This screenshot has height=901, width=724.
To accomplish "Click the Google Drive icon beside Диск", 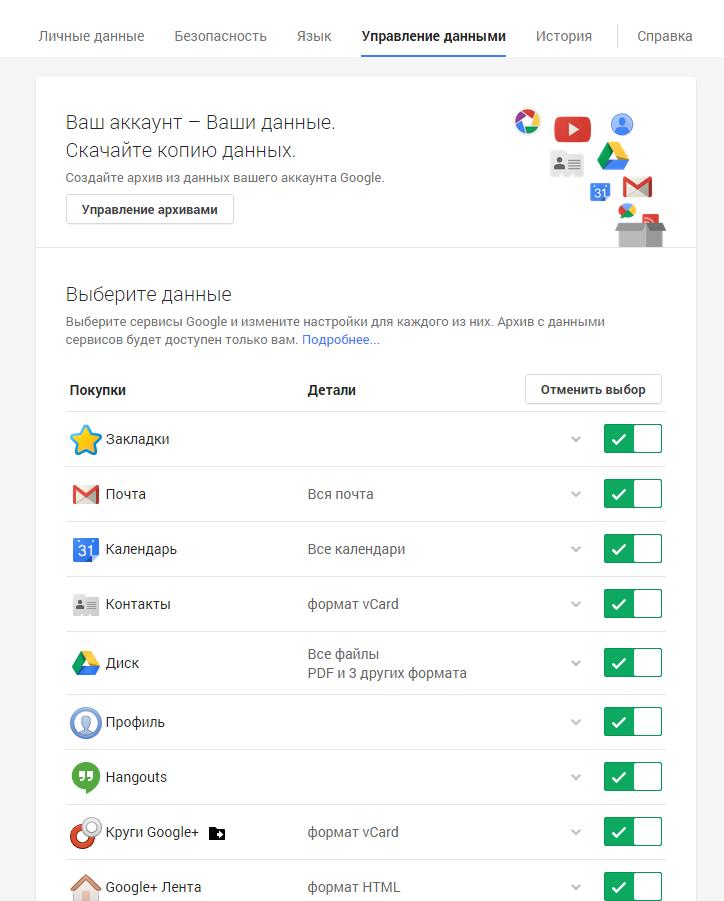I will [86, 663].
